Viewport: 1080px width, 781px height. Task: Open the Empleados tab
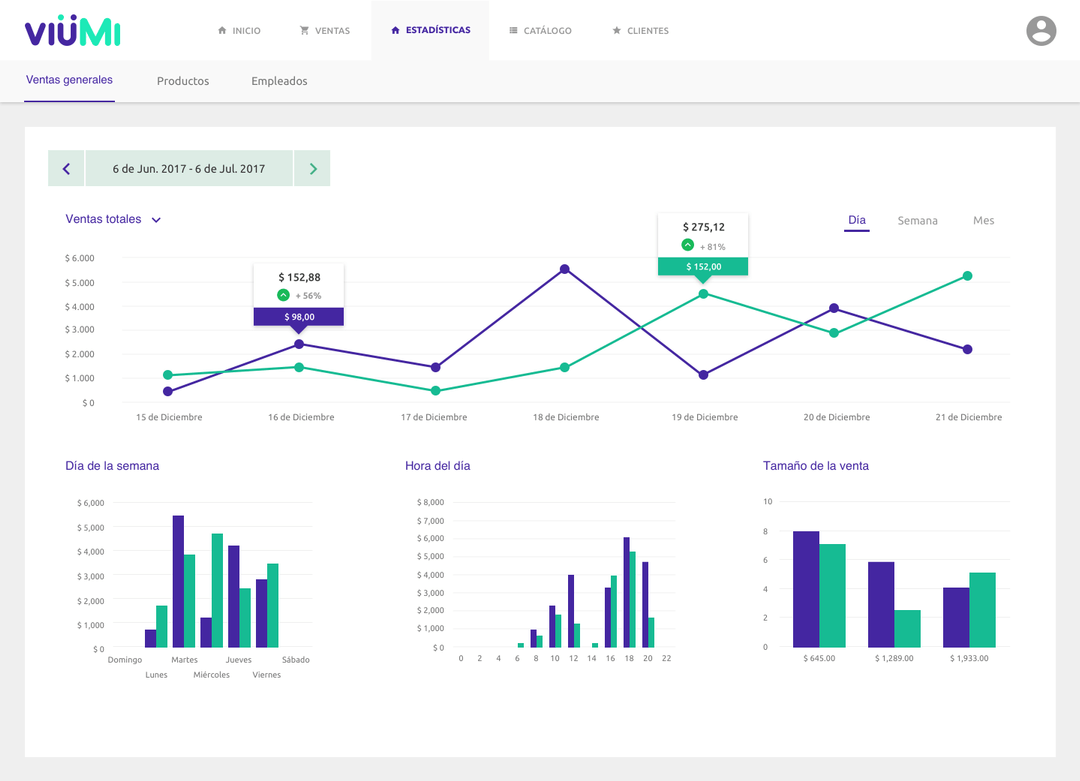[x=279, y=81]
